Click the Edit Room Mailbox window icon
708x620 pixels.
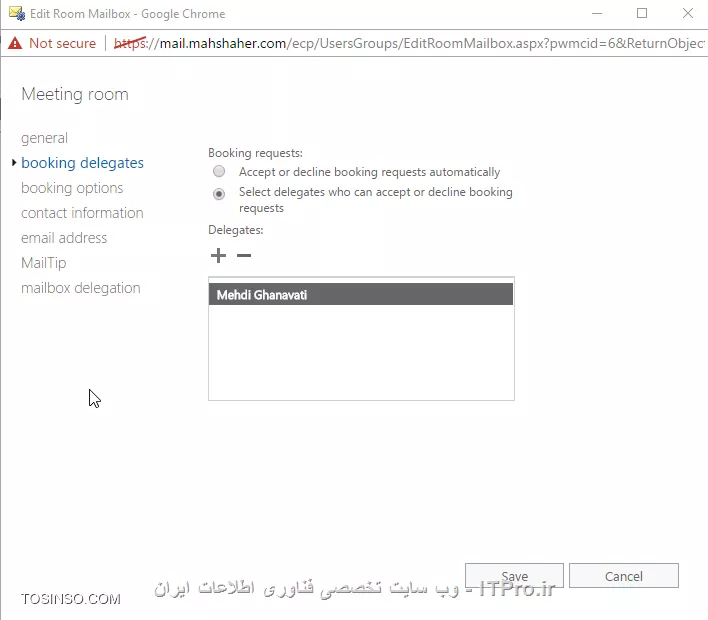(x=17, y=14)
